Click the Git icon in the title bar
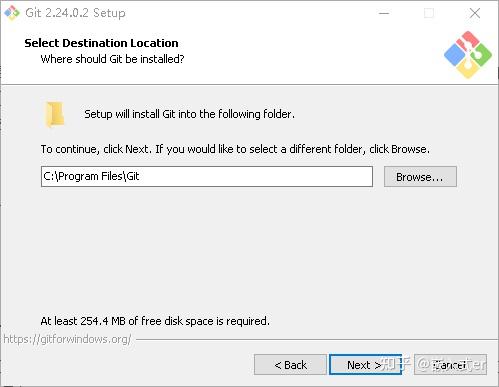The image size is (499, 387). click(12, 13)
